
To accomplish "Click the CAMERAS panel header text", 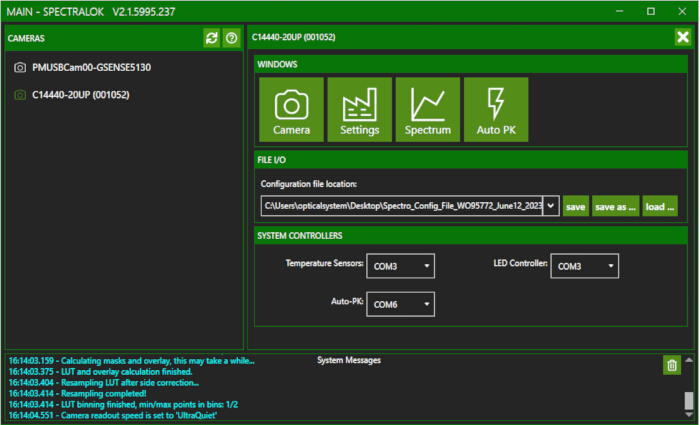I will (26, 38).
